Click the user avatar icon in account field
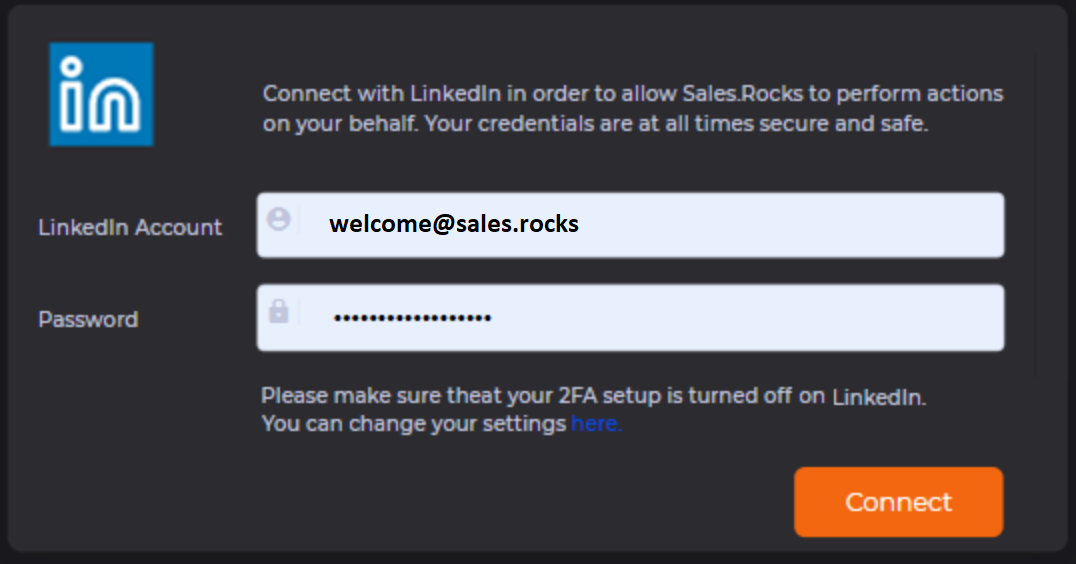 point(279,220)
